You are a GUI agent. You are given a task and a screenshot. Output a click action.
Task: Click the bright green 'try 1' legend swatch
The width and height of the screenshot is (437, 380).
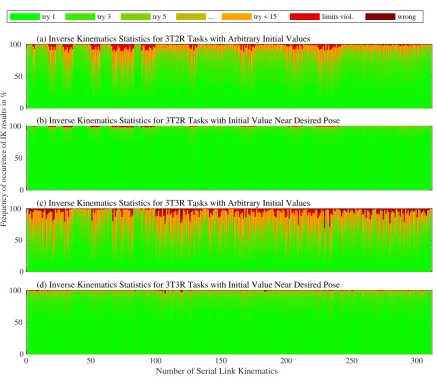pyautogui.click(x=25, y=16)
